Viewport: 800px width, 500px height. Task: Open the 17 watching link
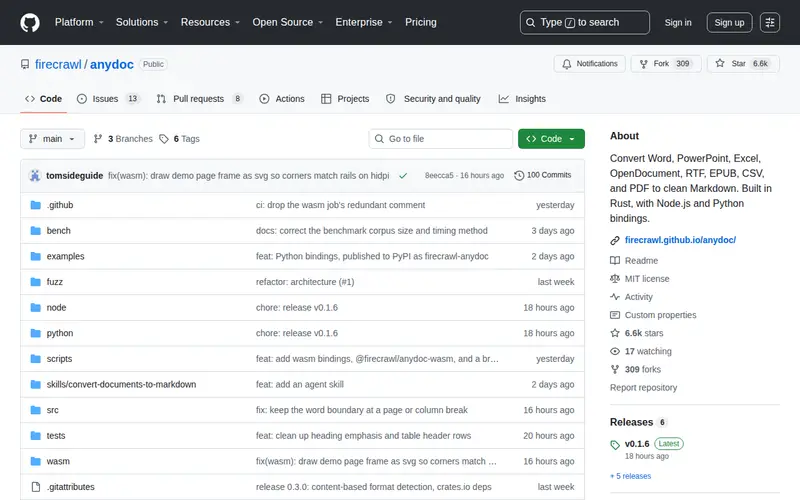coord(641,352)
